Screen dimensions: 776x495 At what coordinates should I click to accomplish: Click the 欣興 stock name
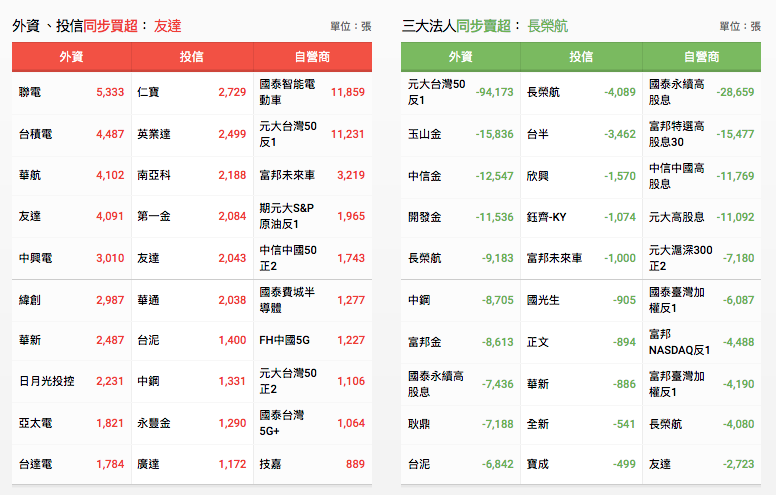click(537, 176)
